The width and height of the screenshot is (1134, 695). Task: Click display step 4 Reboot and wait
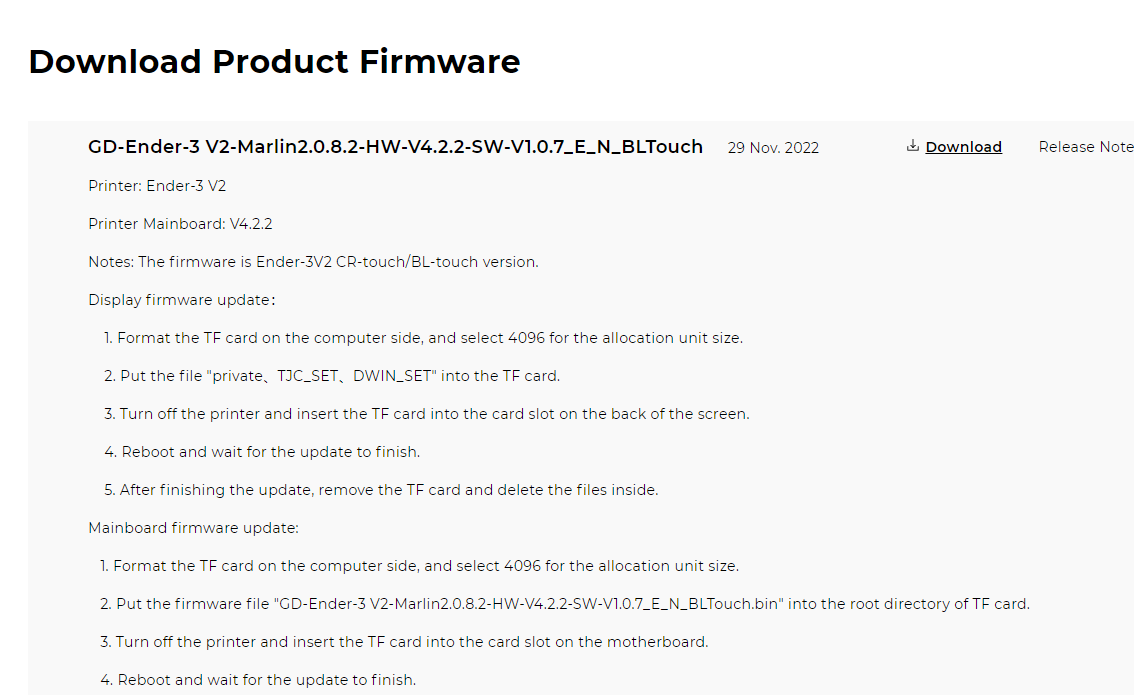262,452
